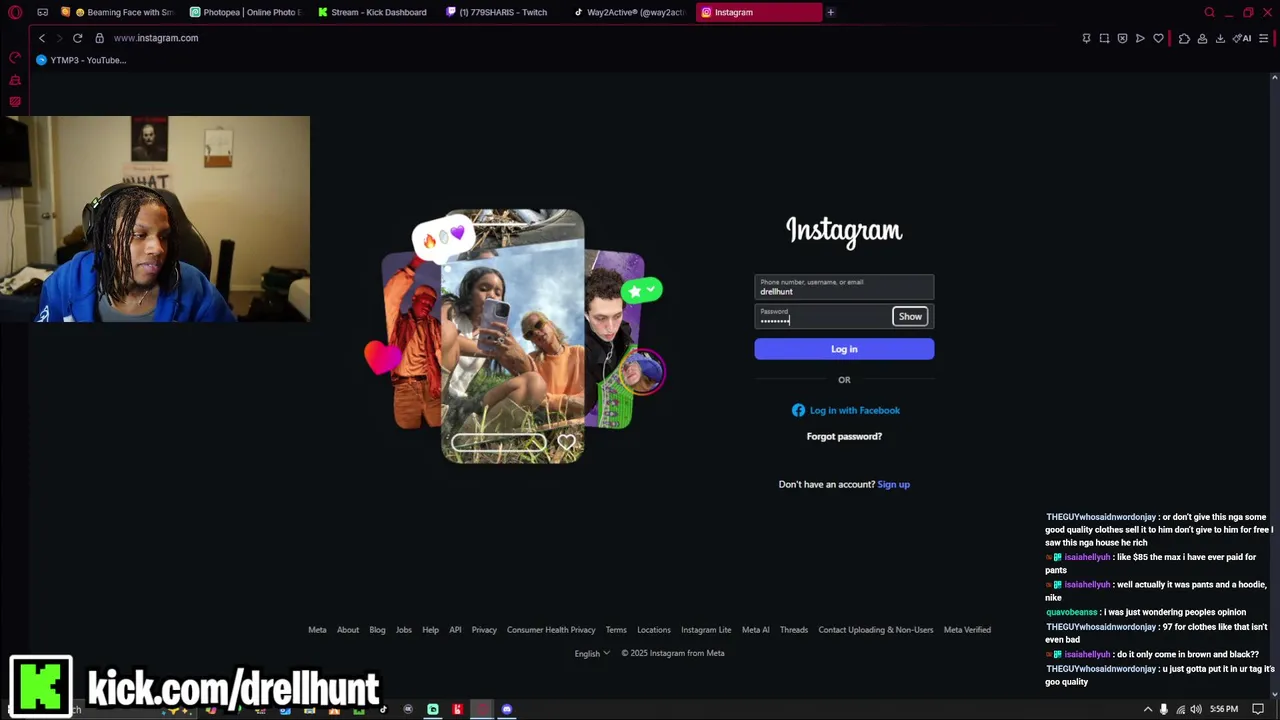Click the ad blocker shield icon
Viewport: 1280px width, 720px height.
coord(1122,38)
